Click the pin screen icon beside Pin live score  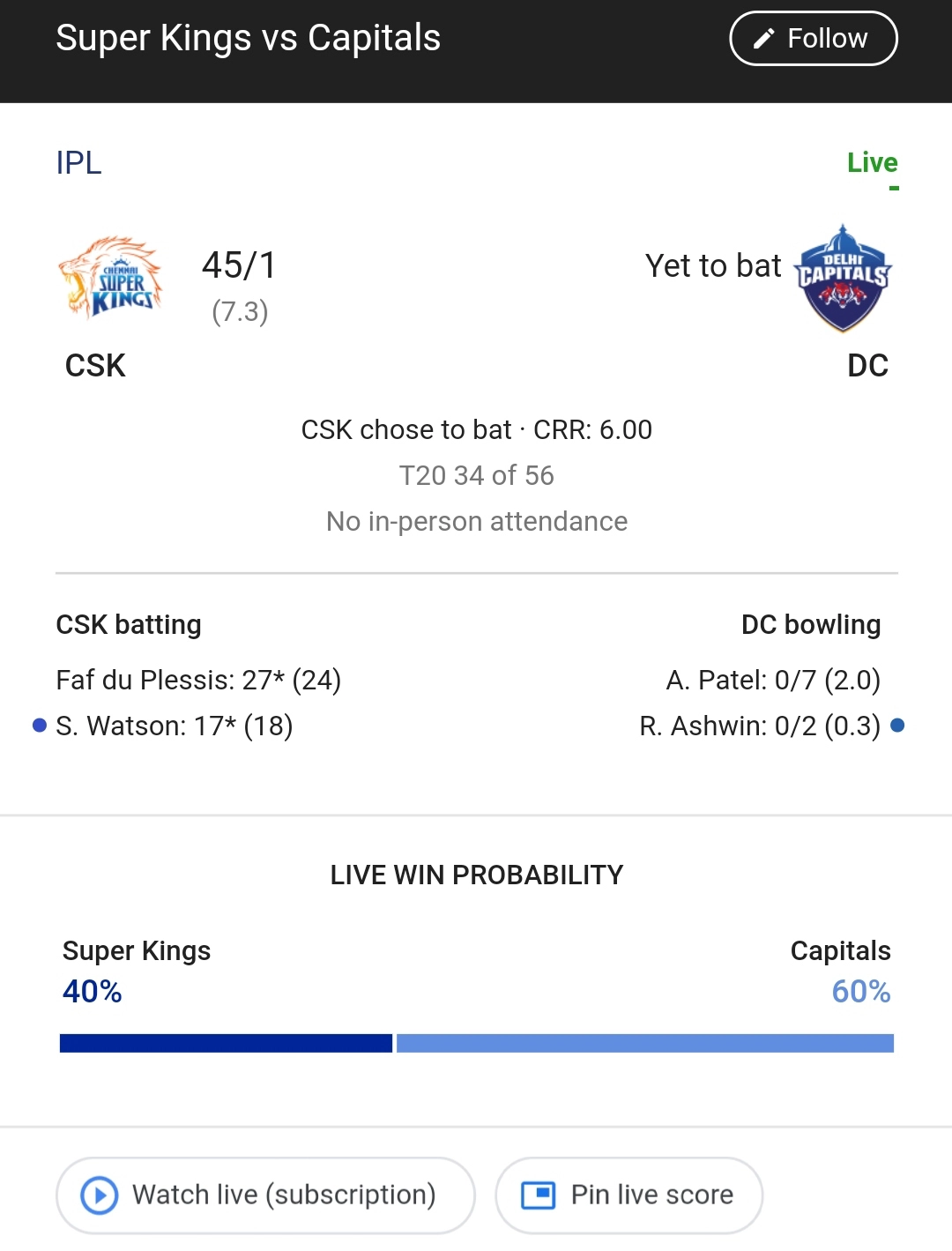click(539, 1195)
